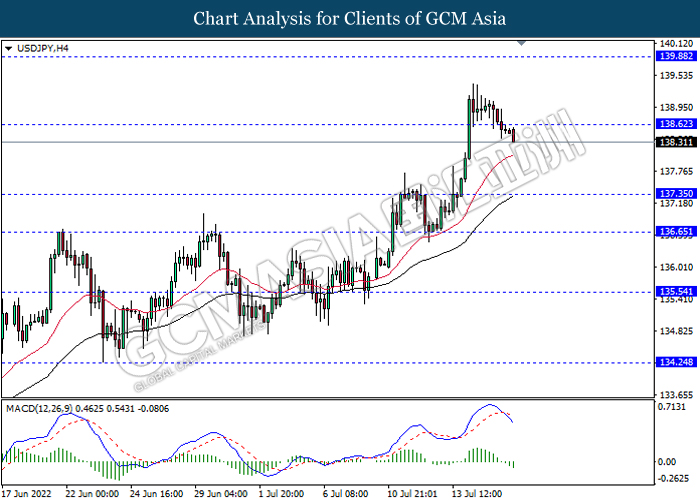Screen dimensions: 700x500
Task: Select the 139.882 price level label
Action: point(676,56)
